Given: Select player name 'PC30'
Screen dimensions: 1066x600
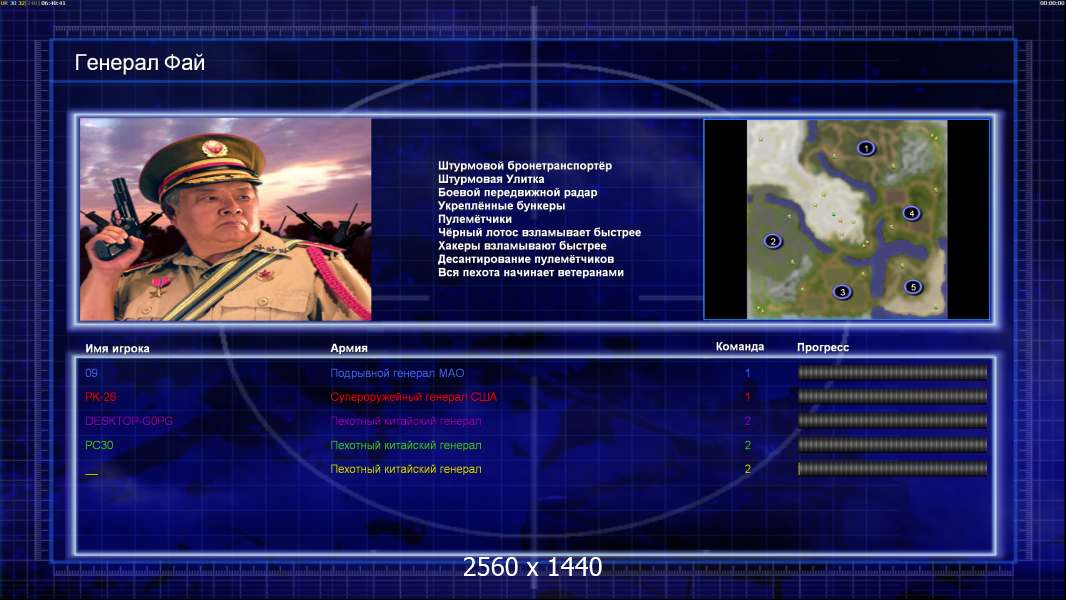Looking at the screenshot, I should coord(99,445).
